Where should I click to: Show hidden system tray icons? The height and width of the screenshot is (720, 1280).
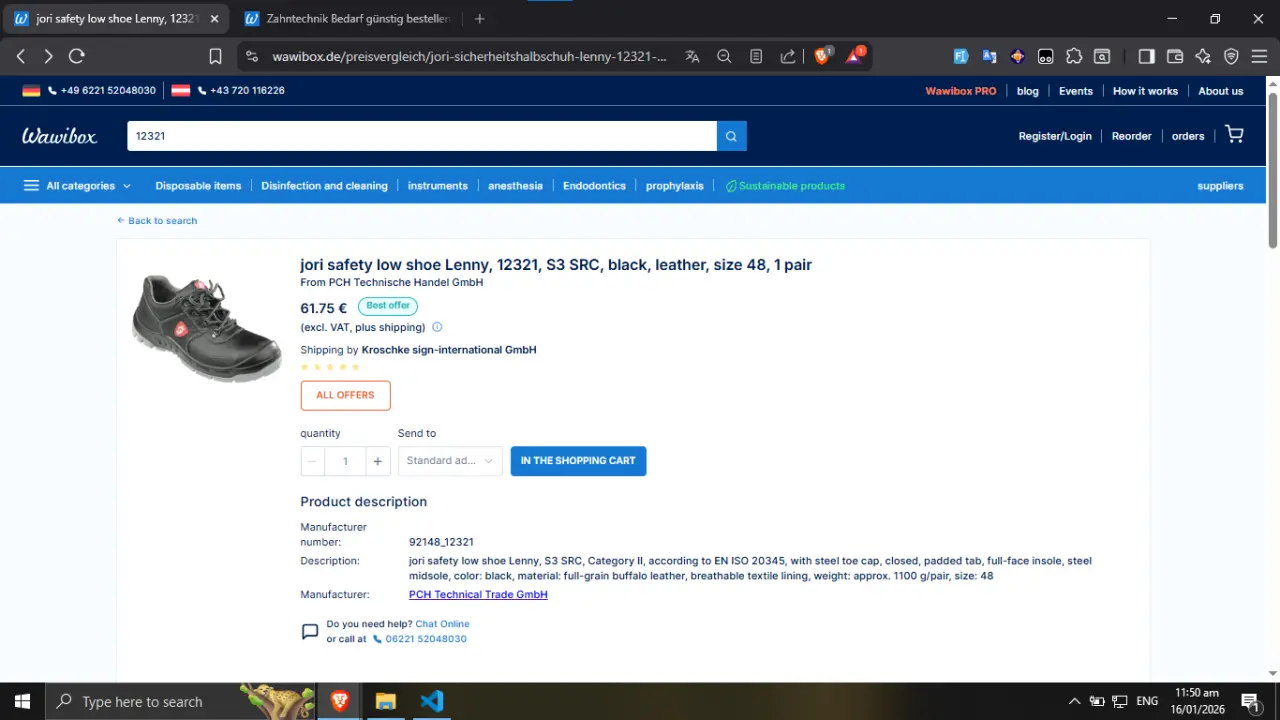pos(1075,701)
